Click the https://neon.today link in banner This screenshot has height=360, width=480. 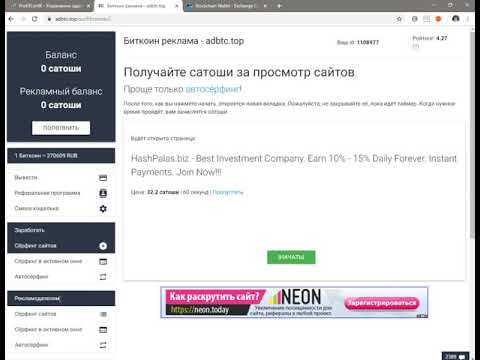point(200,310)
